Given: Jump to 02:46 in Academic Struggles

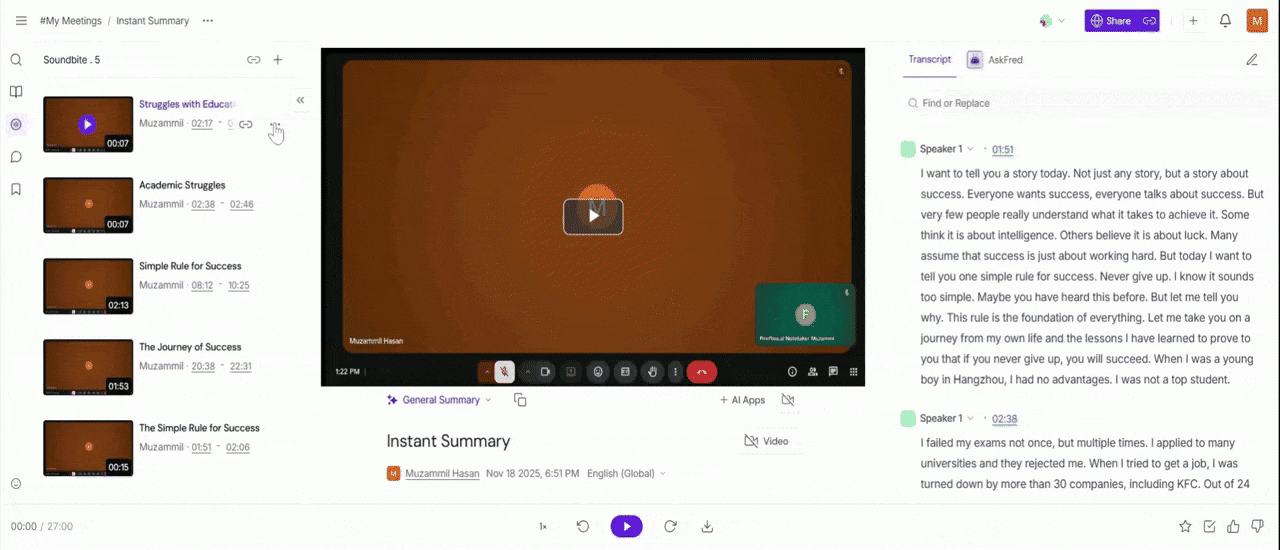Looking at the screenshot, I should click(242, 204).
